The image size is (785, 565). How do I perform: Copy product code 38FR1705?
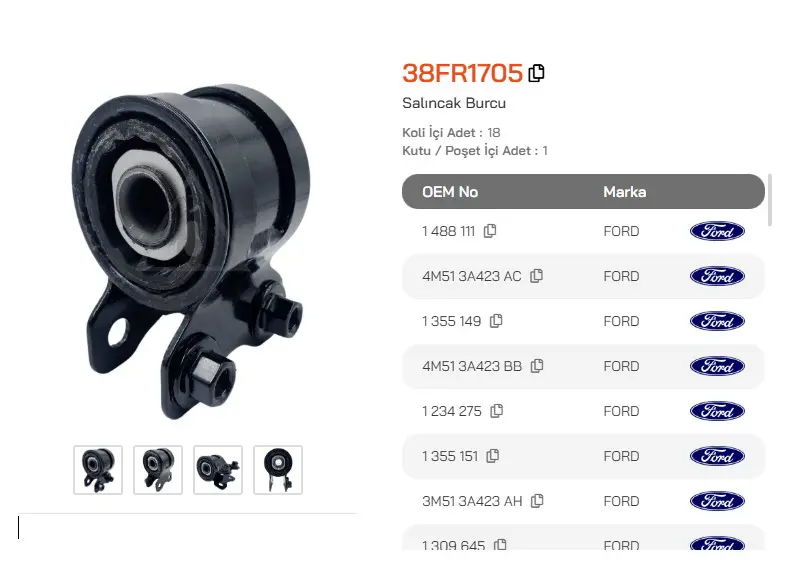tap(537, 73)
